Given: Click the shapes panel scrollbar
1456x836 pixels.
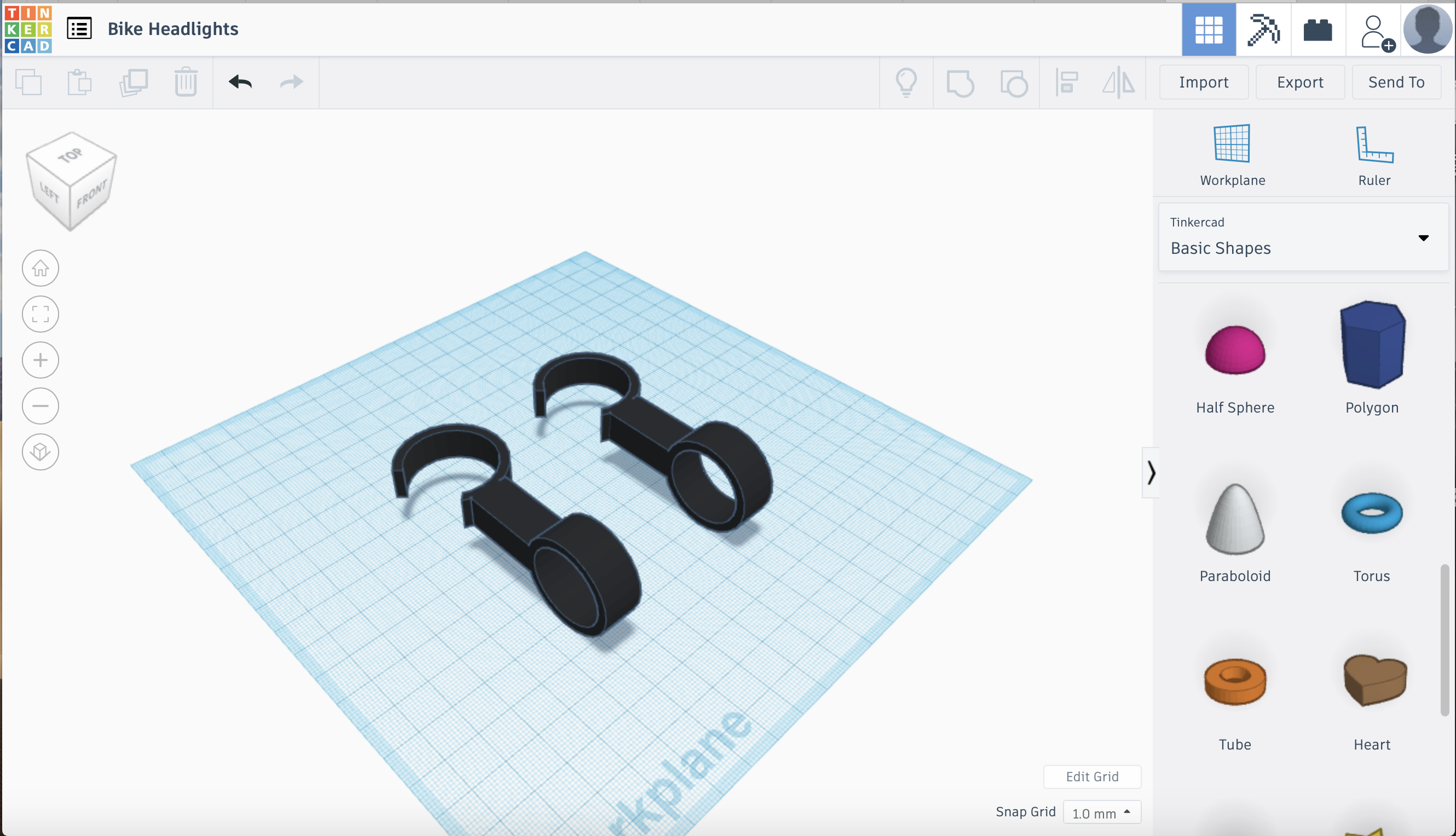Looking at the screenshot, I should [1444, 640].
